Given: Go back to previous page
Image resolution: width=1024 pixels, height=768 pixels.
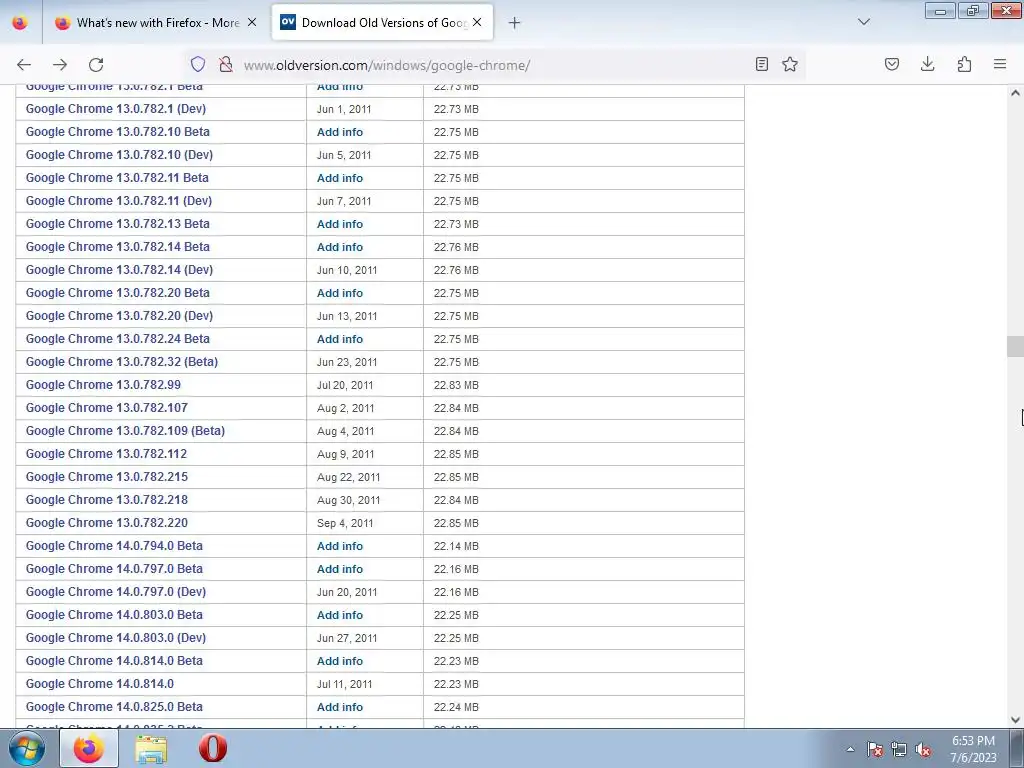Looking at the screenshot, I should [x=24, y=65].
